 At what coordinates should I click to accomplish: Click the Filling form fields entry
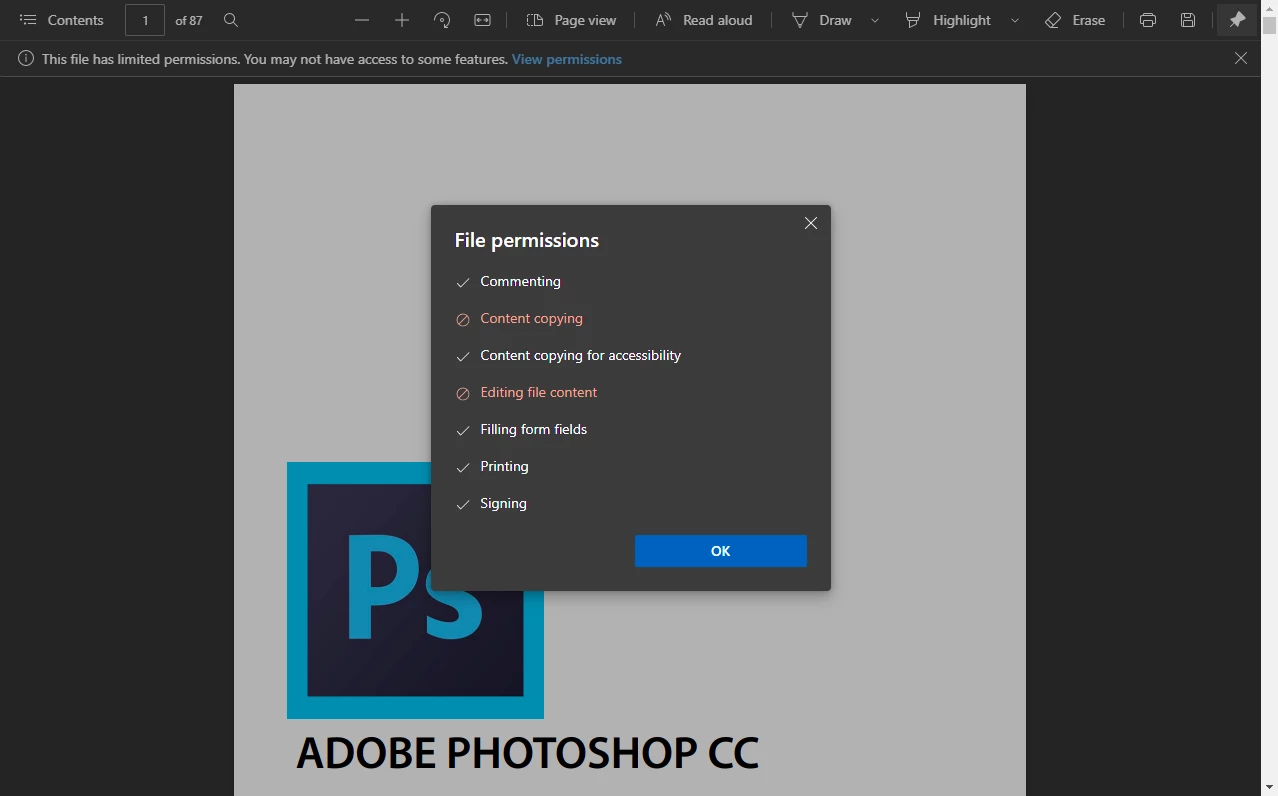[521, 430]
